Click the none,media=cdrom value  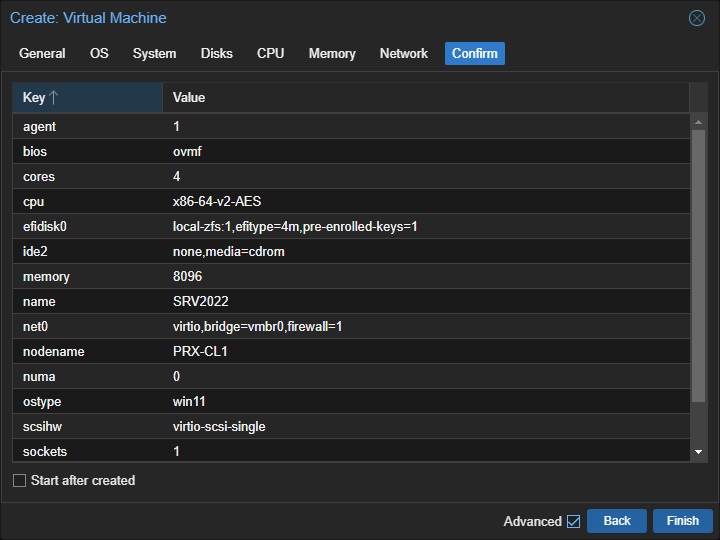tap(229, 252)
